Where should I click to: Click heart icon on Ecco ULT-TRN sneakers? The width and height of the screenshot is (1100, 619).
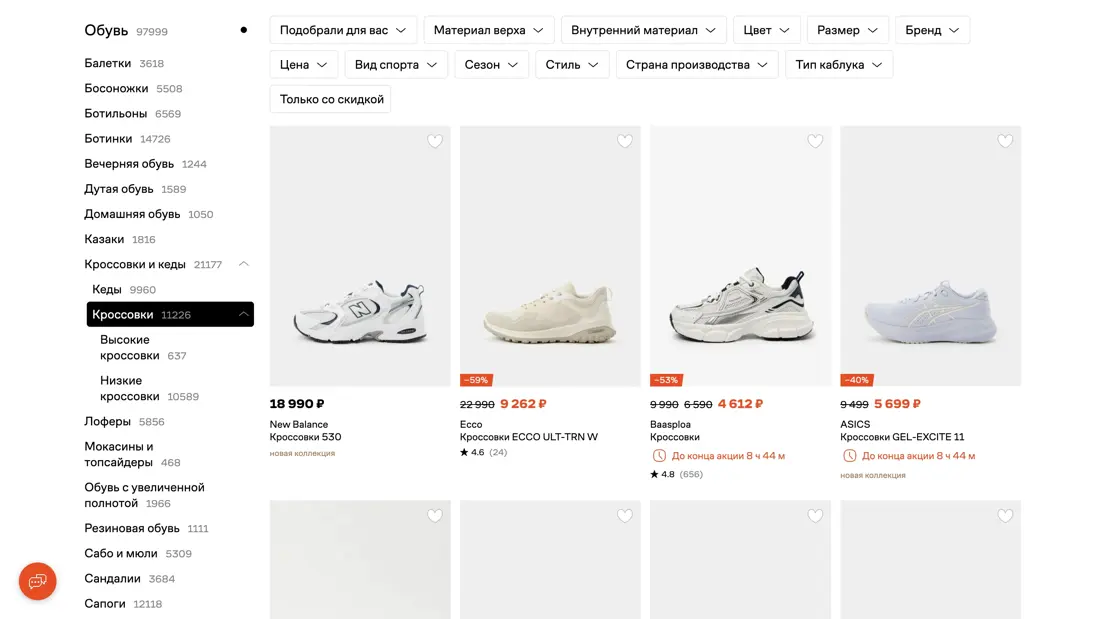coord(624,141)
